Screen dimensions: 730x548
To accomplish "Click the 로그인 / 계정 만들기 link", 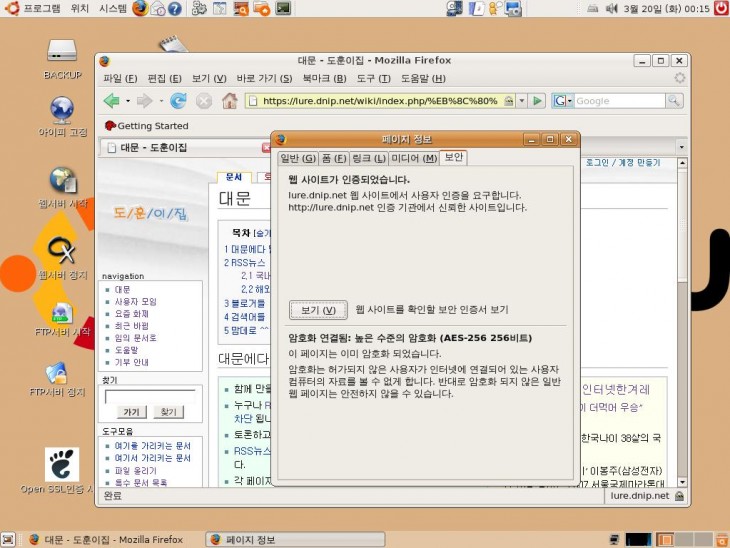I will click(623, 162).
